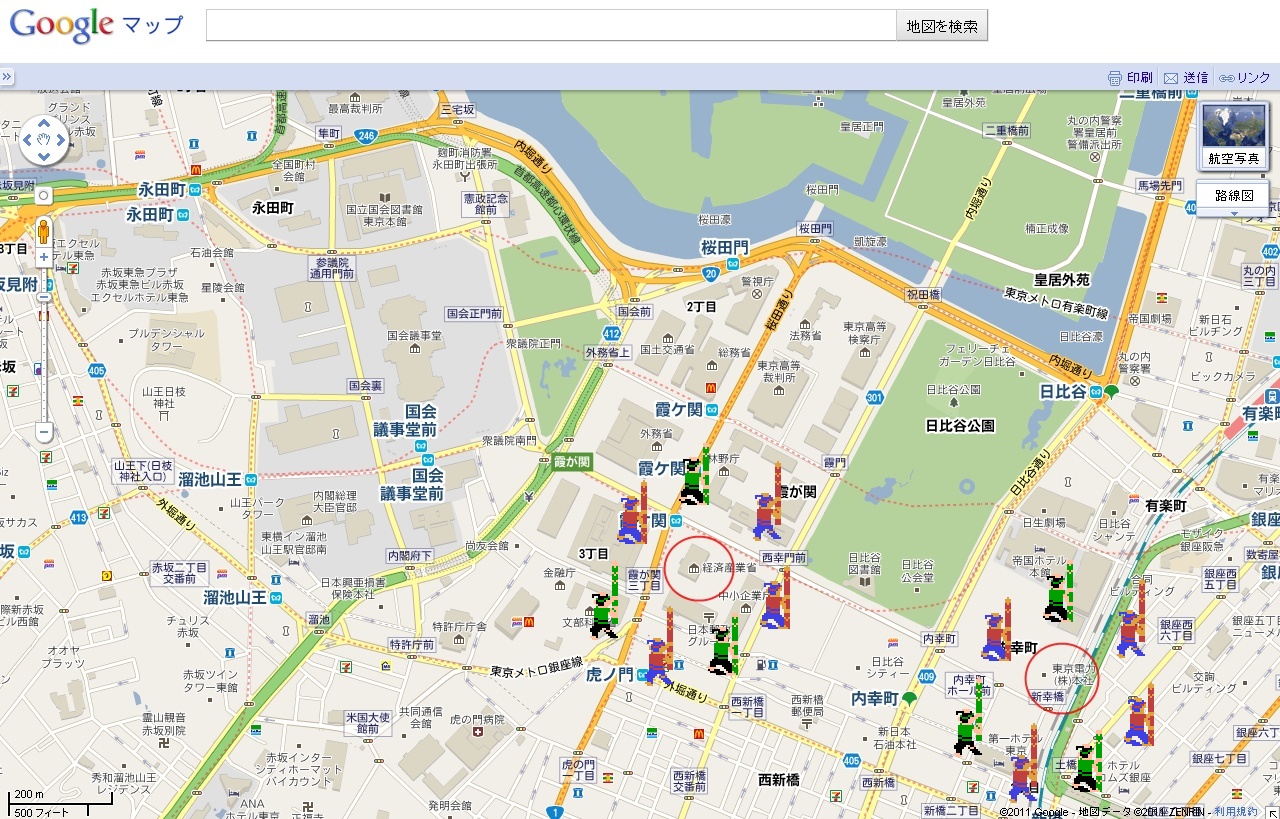
Task: Pan the map north with the up arrow
Action: (x=44, y=124)
